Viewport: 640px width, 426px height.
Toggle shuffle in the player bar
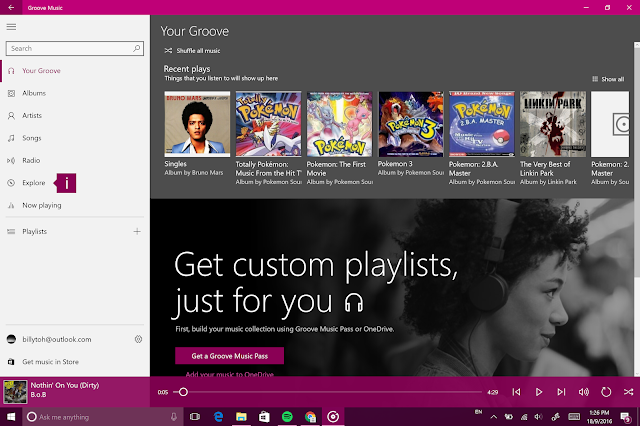pyautogui.click(x=629, y=392)
